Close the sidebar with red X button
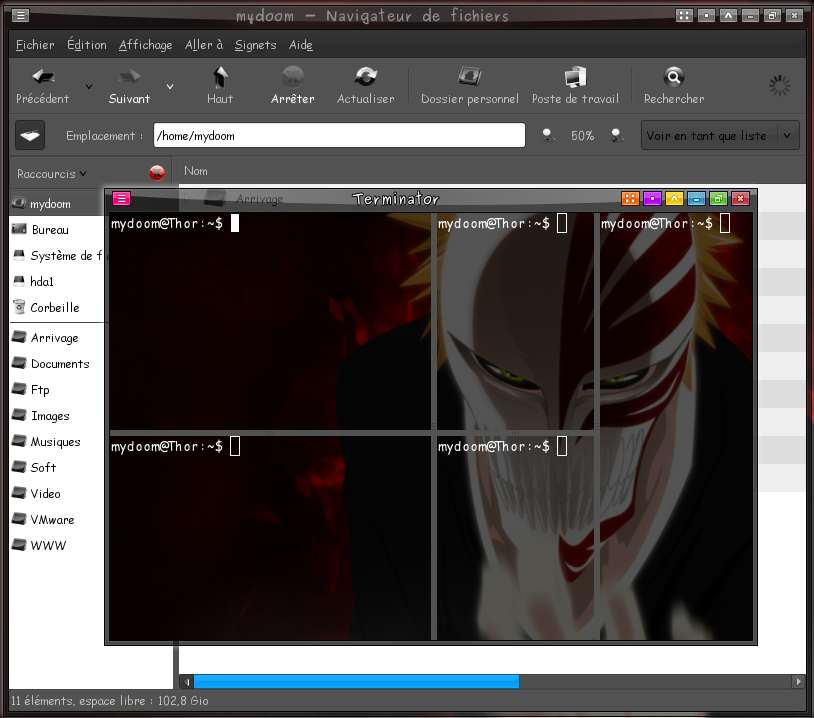The image size is (814, 718). pos(157,173)
